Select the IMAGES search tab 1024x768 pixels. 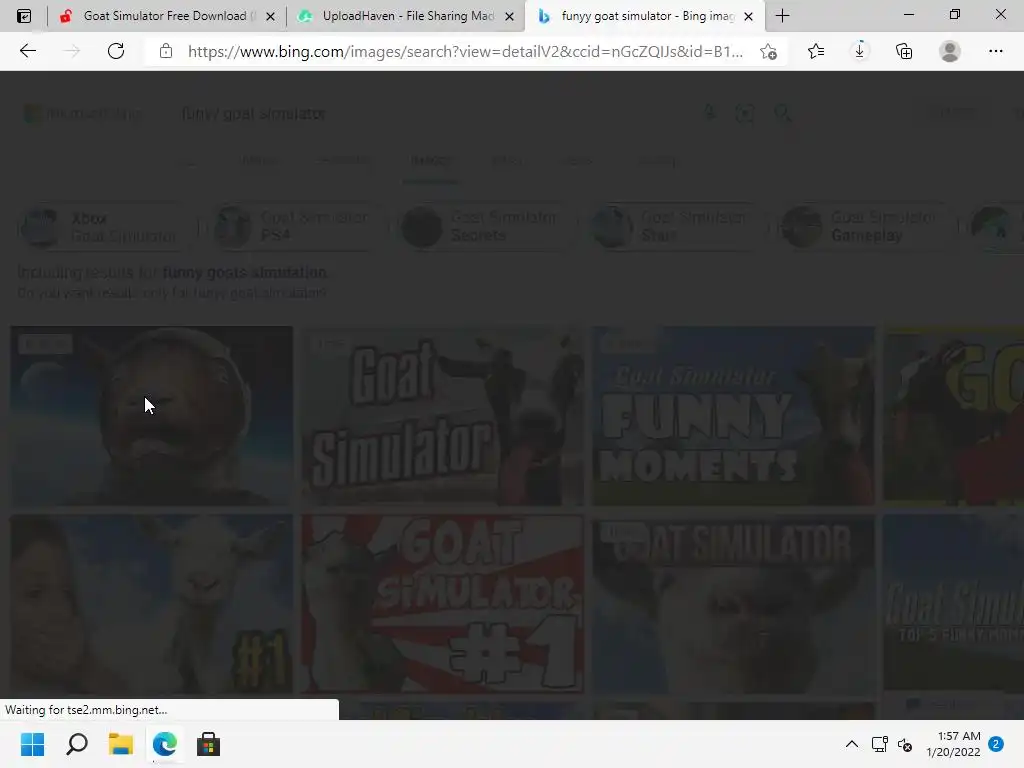430,161
